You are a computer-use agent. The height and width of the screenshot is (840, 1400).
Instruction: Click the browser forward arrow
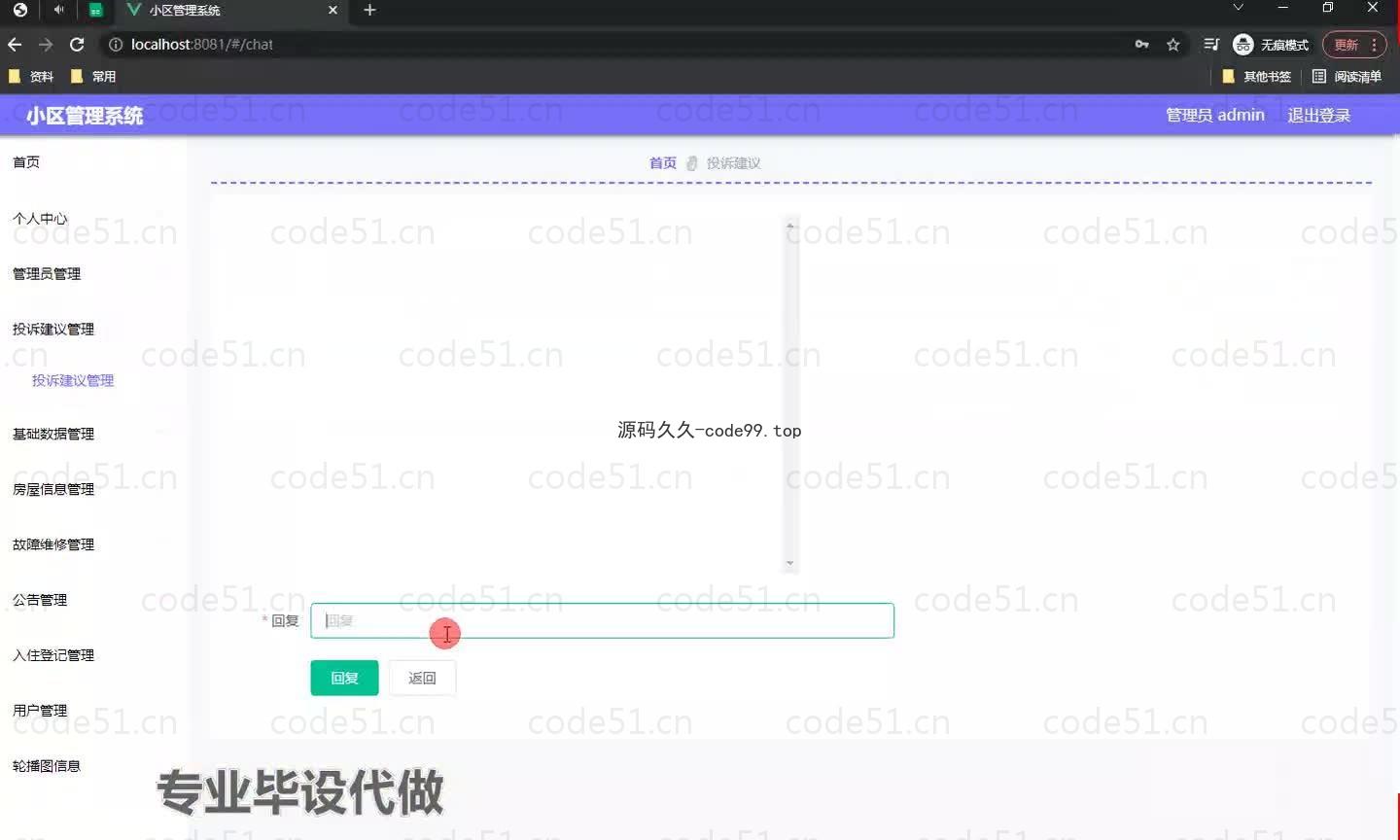coord(46,45)
